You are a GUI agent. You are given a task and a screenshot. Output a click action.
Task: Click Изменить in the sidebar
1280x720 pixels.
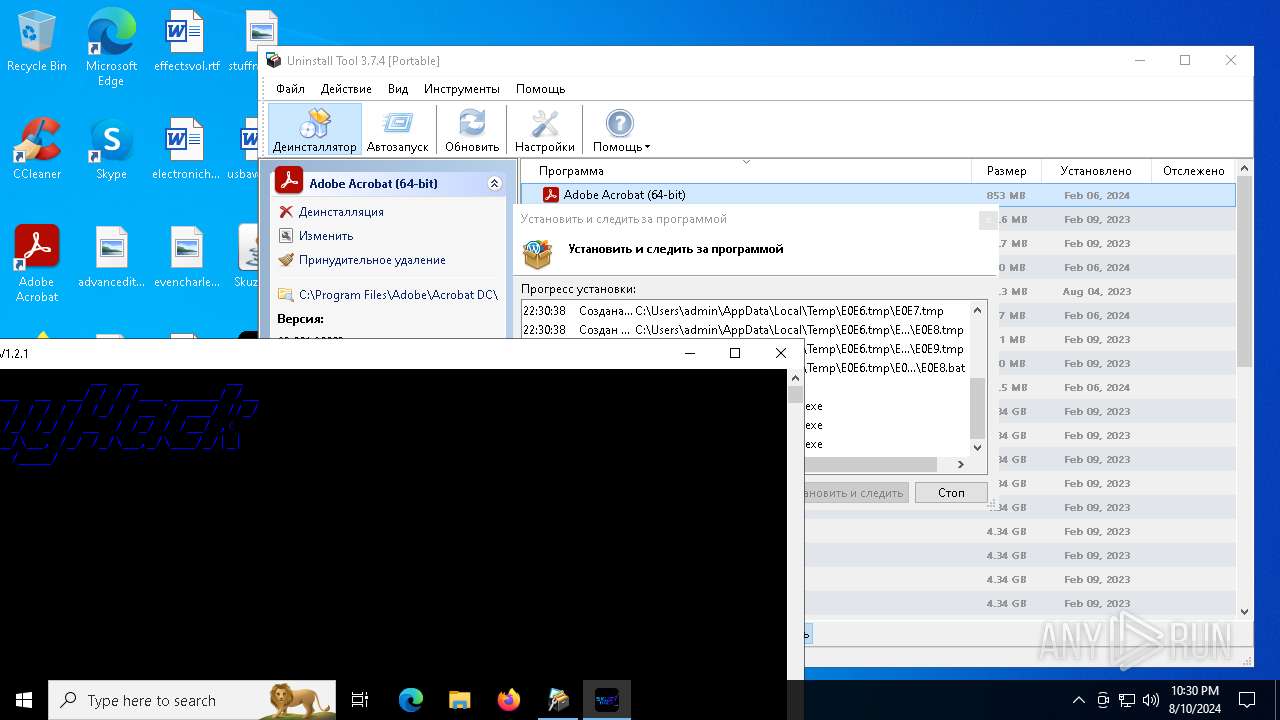click(326, 236)
